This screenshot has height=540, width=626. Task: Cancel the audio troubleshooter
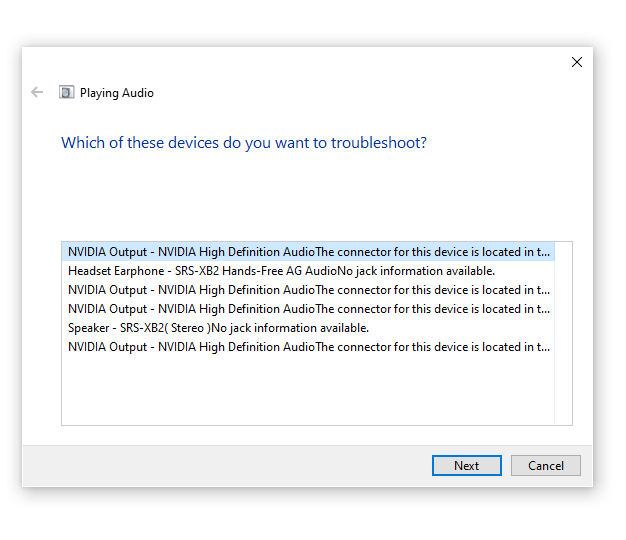(x=545, y=465)
